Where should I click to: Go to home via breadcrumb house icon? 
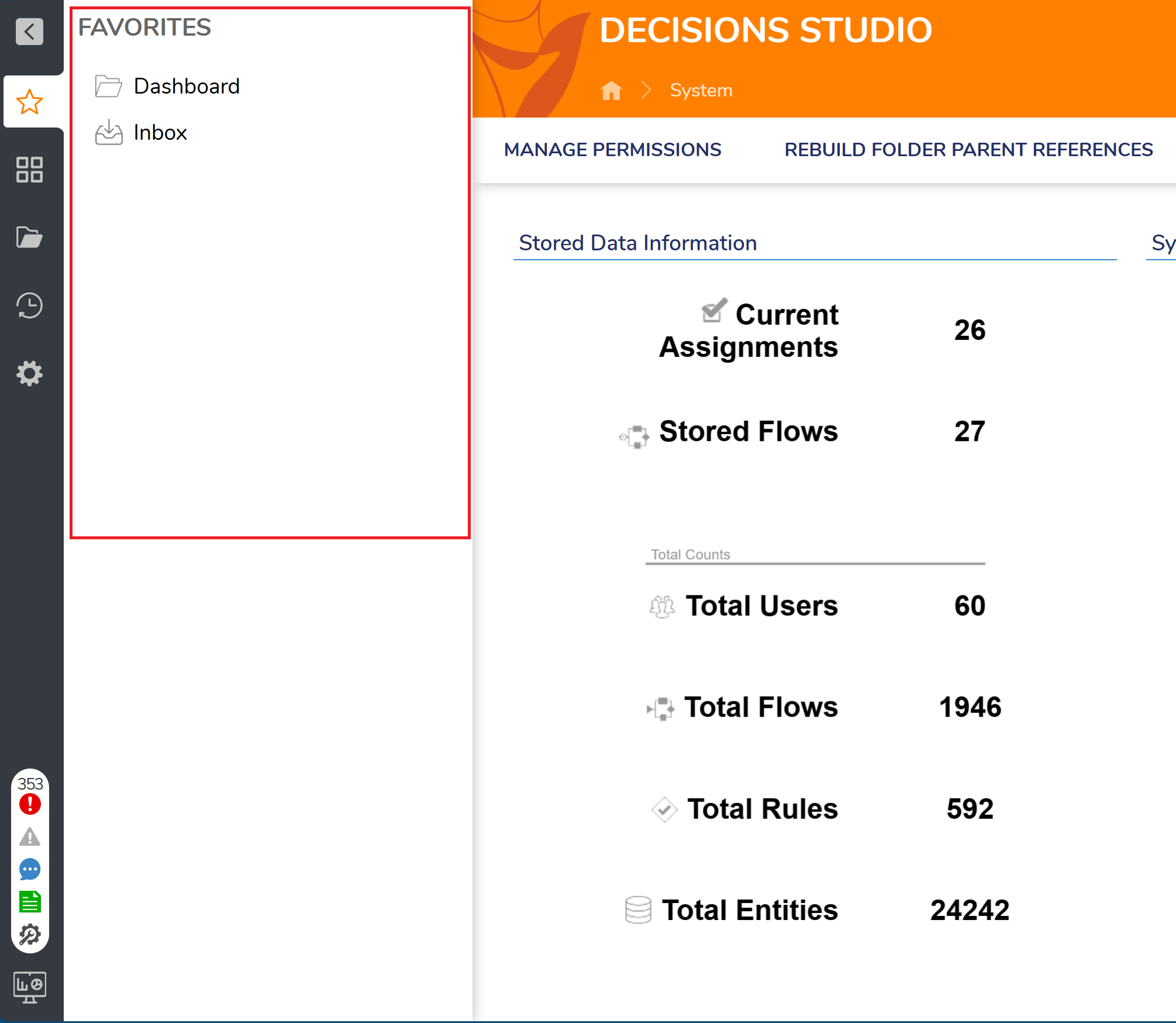(611, 91)
